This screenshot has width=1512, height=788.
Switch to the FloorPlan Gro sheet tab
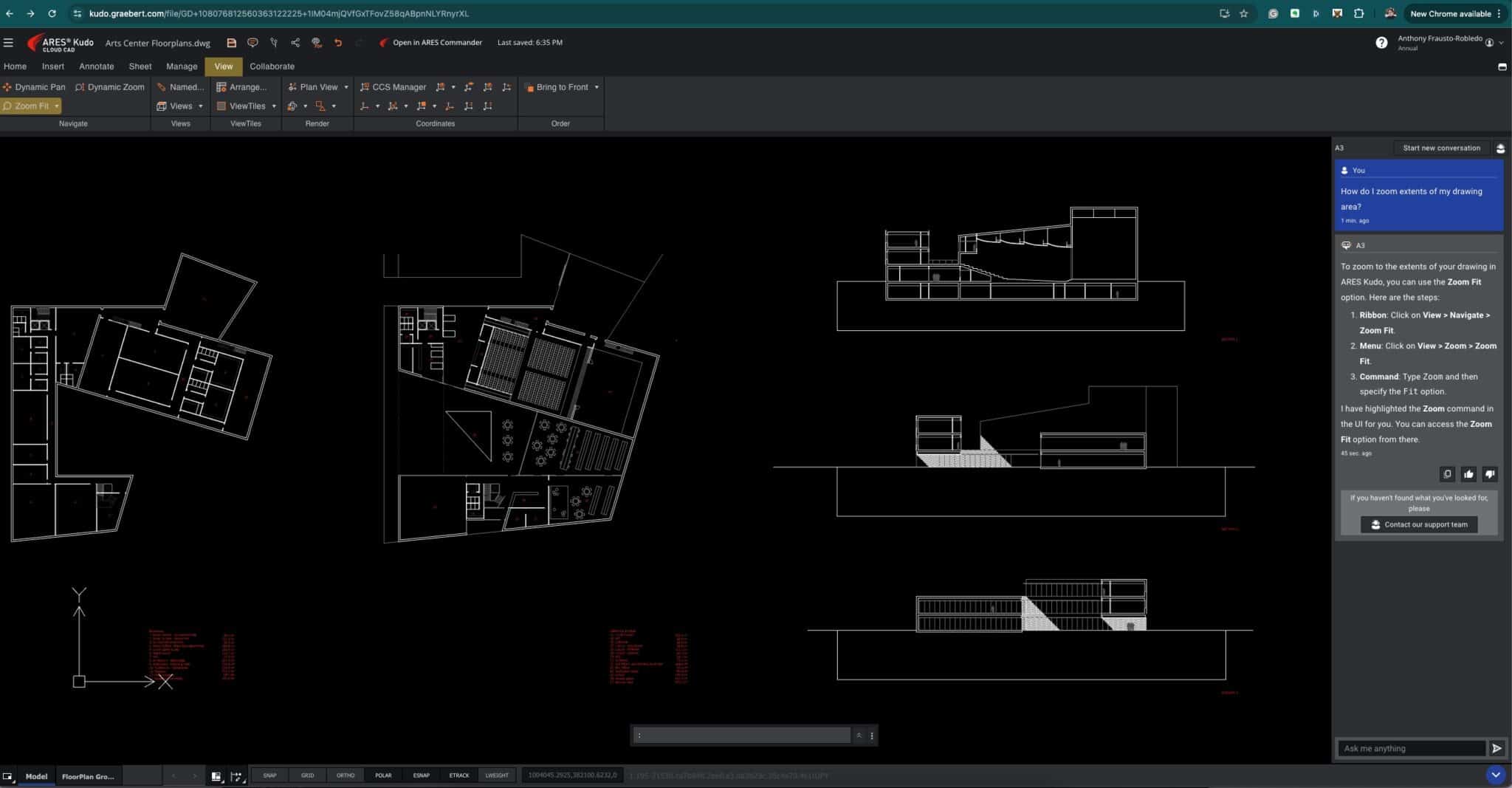click(x=88, y=775)
